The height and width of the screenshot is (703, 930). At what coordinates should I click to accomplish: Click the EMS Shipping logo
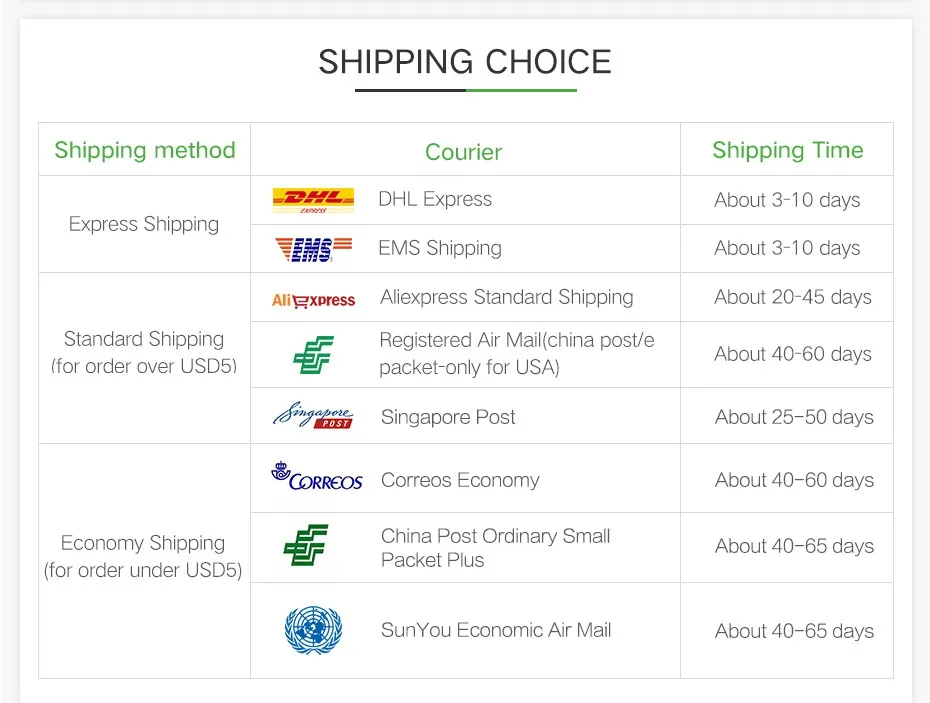[314, 249]
